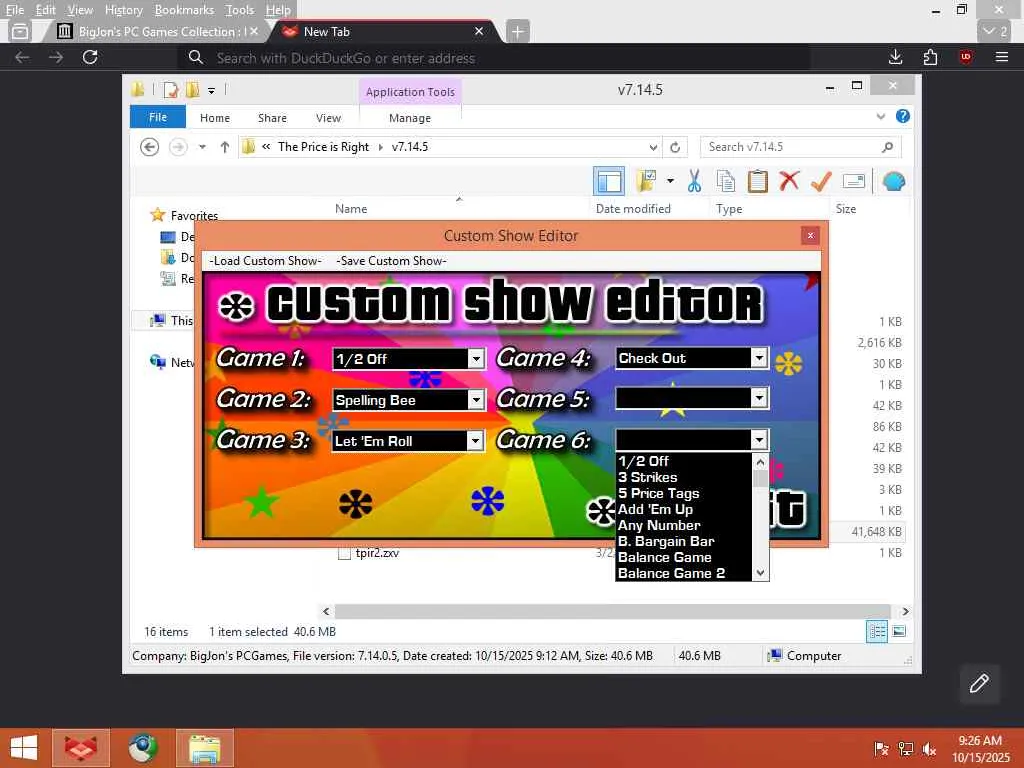Click -Save Custom Show- menu
This screenshot has width=1024, height=768.
(x=391, y=261)
